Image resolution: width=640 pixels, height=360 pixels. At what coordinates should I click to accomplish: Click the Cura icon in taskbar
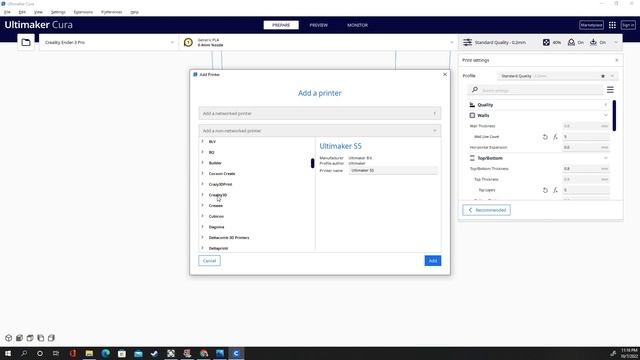(236, 353)
